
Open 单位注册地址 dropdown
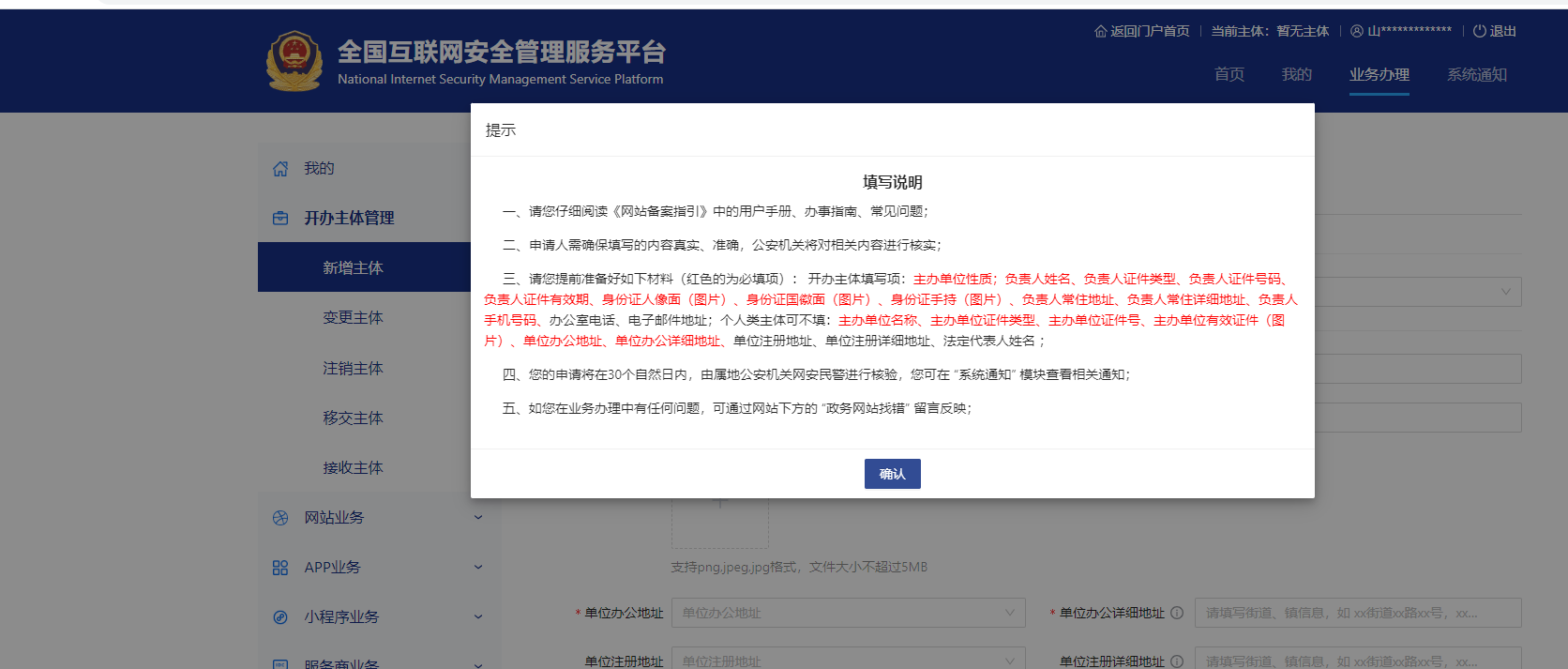tap(849, 659)
